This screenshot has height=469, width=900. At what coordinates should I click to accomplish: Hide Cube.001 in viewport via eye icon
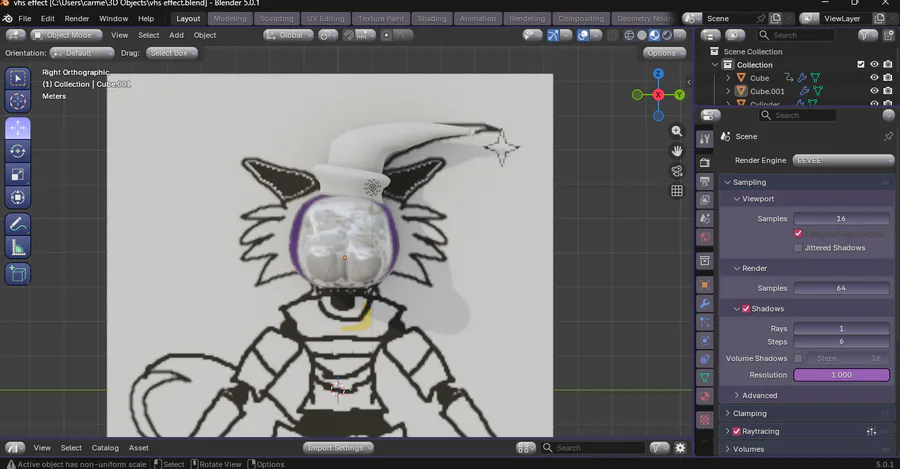tap(874, 91)
